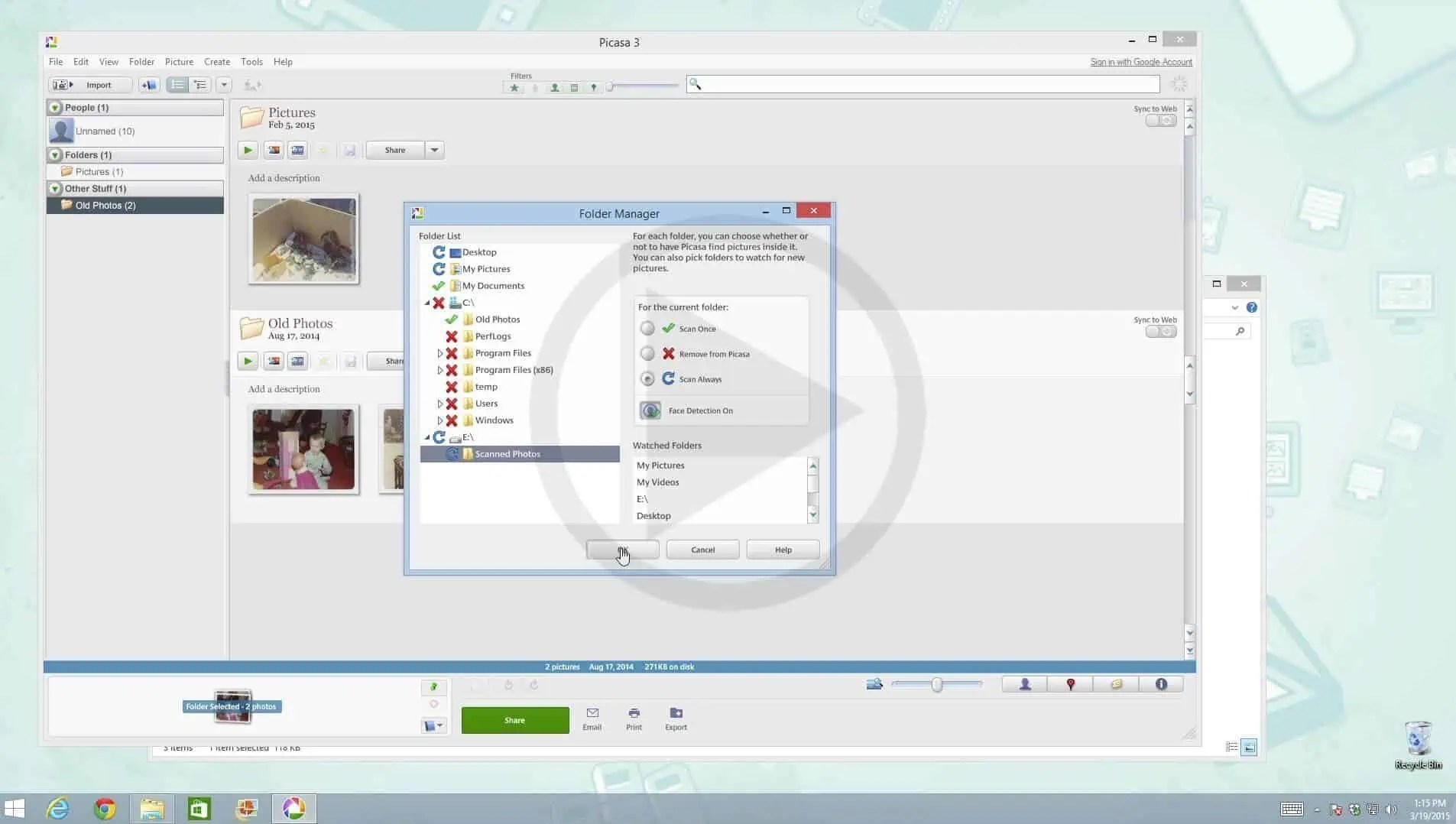
Task: Toggle Sync to Web for Old Photos folder
Action: coord(1160,332)
